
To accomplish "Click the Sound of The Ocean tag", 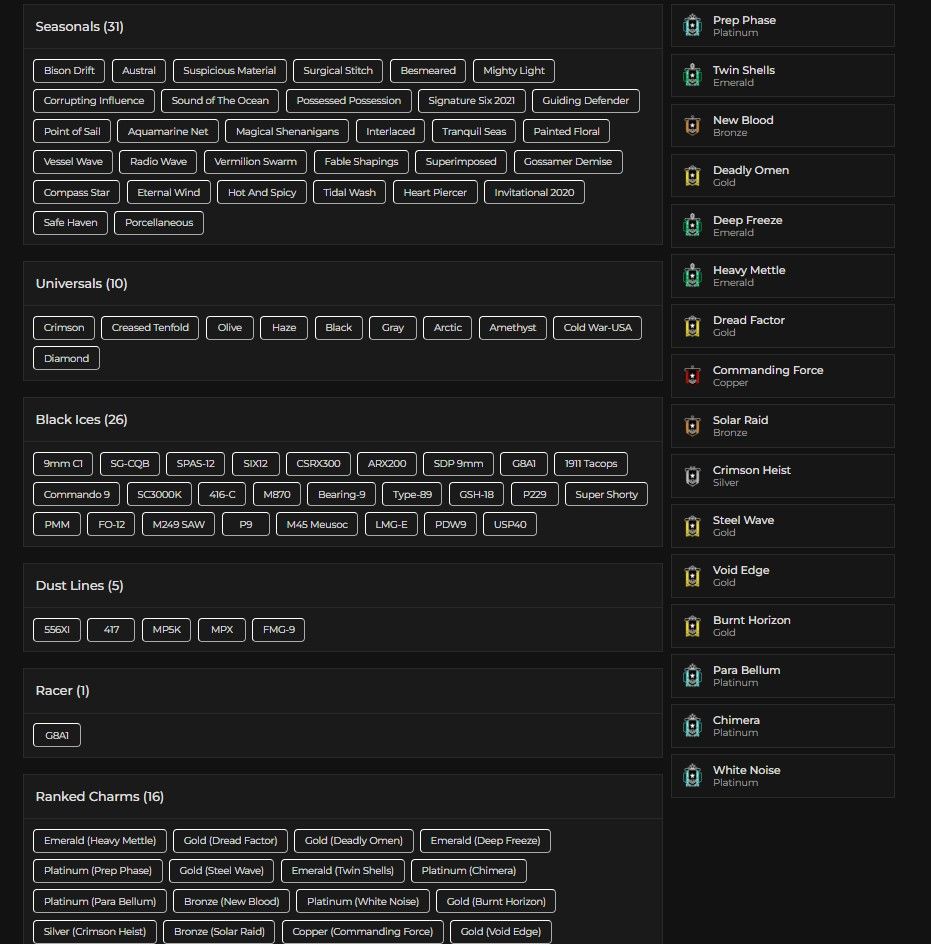I will 220,101.
